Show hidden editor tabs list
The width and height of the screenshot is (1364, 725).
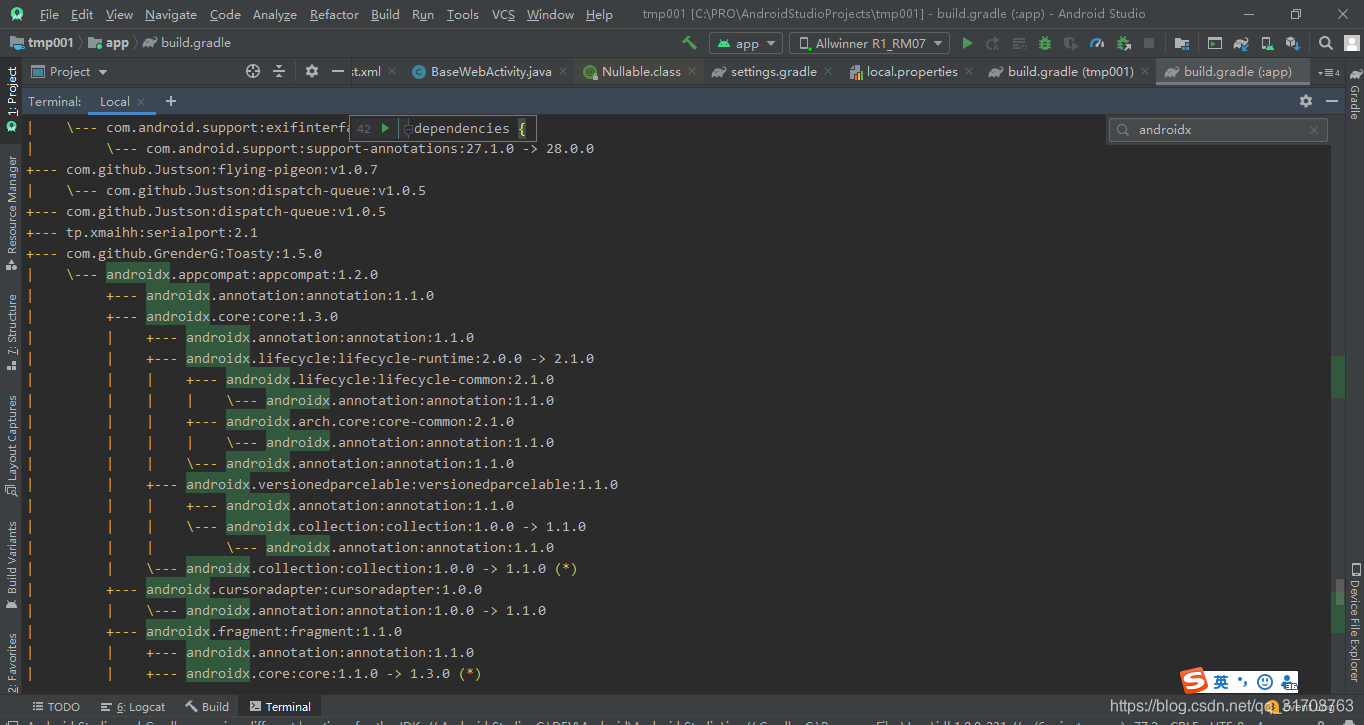pos(1329,72)
